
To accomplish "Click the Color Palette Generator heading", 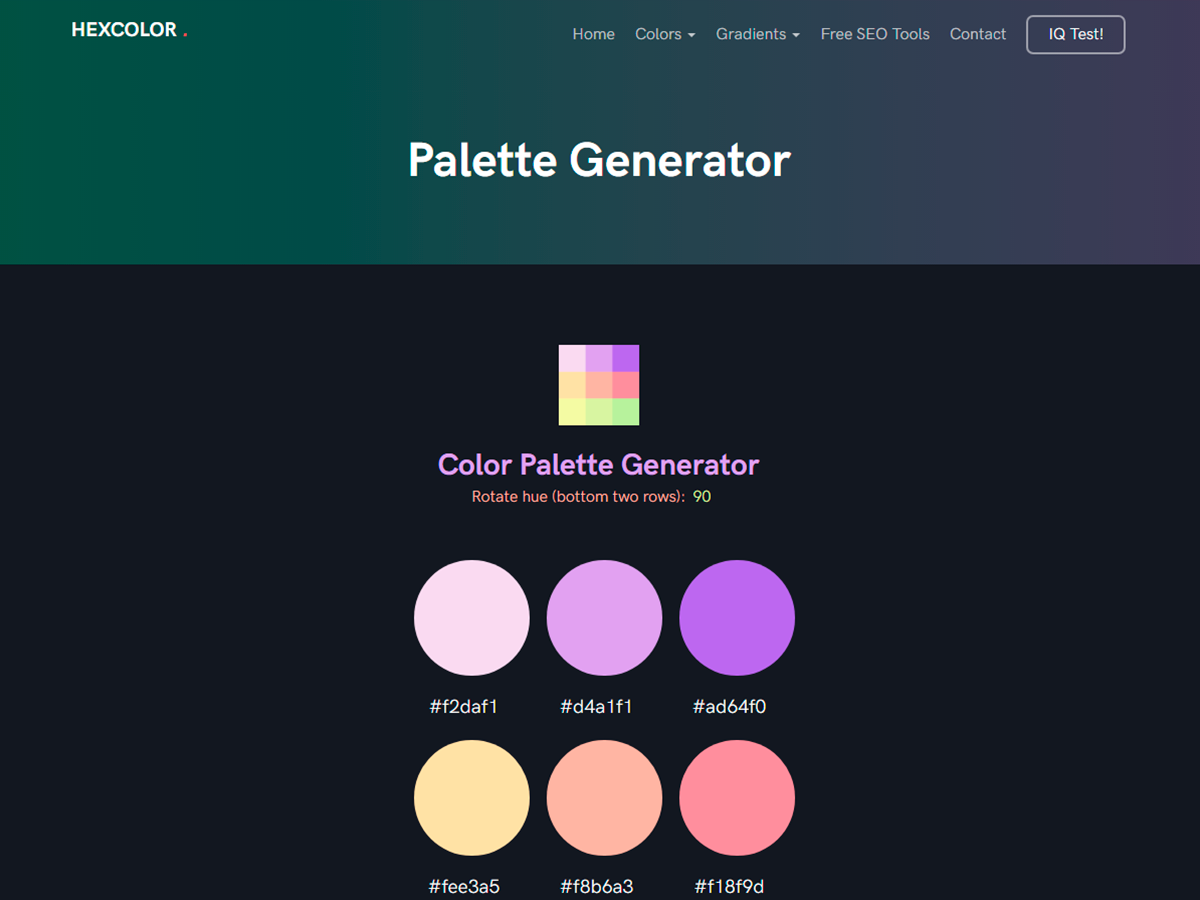I will [599, 464].
